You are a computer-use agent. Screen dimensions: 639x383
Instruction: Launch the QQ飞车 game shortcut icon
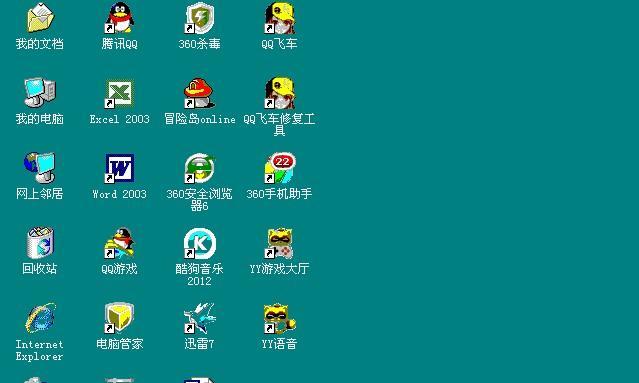[279, 18]
